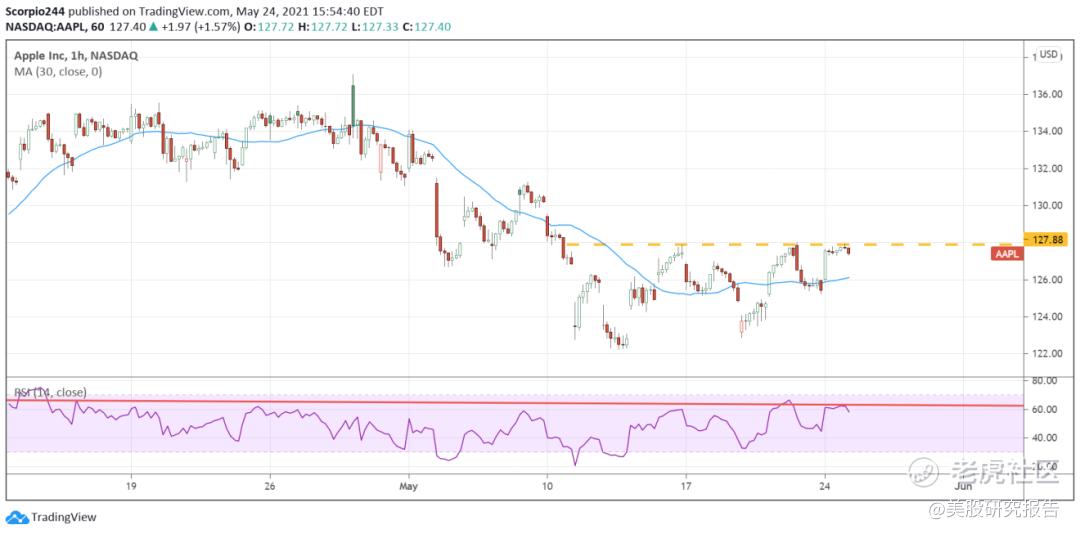Click the date label 10 on time axis
Viewport: 1080px width, 534px height.
coord(547,485)
